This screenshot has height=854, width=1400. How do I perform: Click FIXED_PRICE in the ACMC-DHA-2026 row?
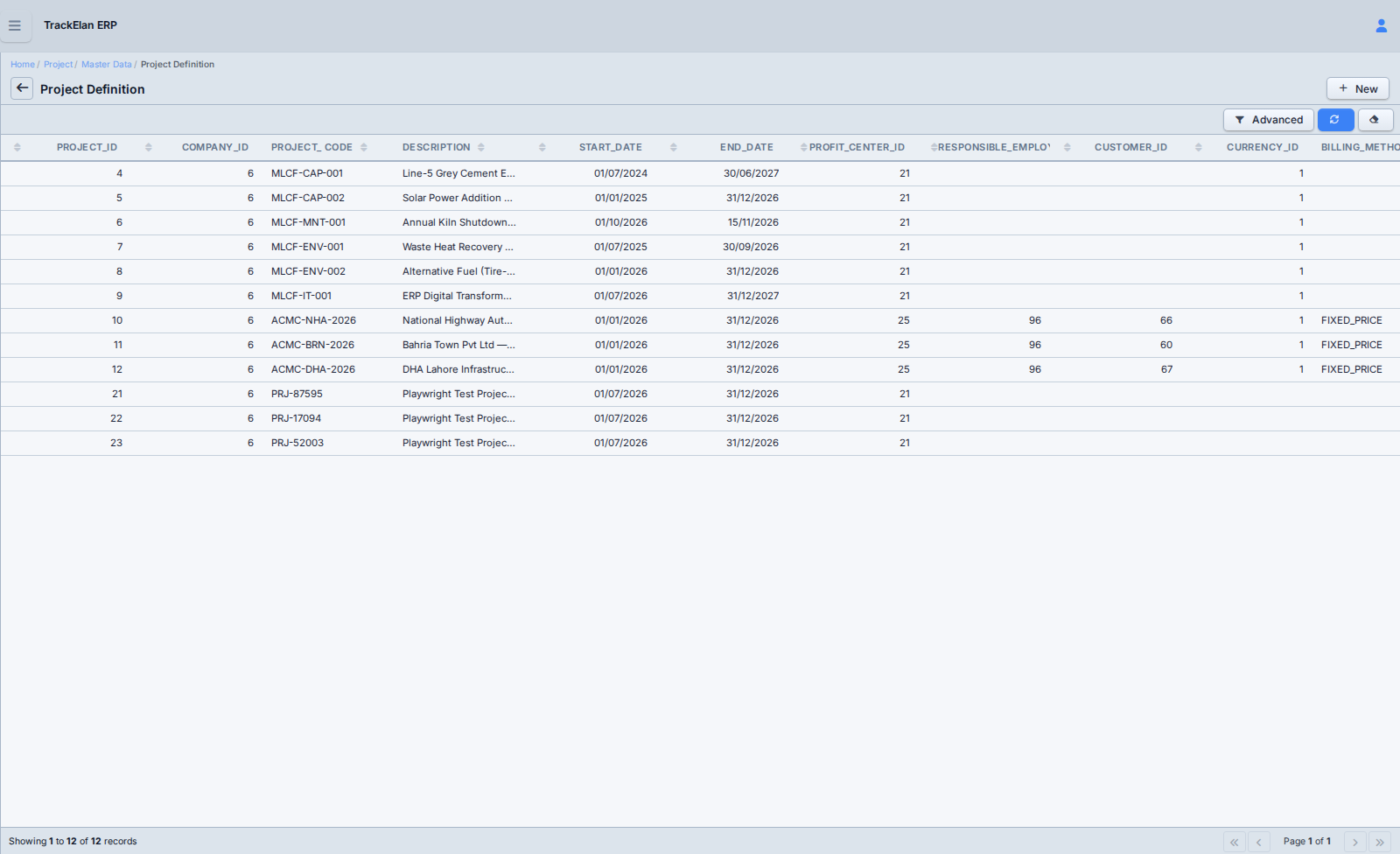pyautogui.click(x=1352, y=369)
